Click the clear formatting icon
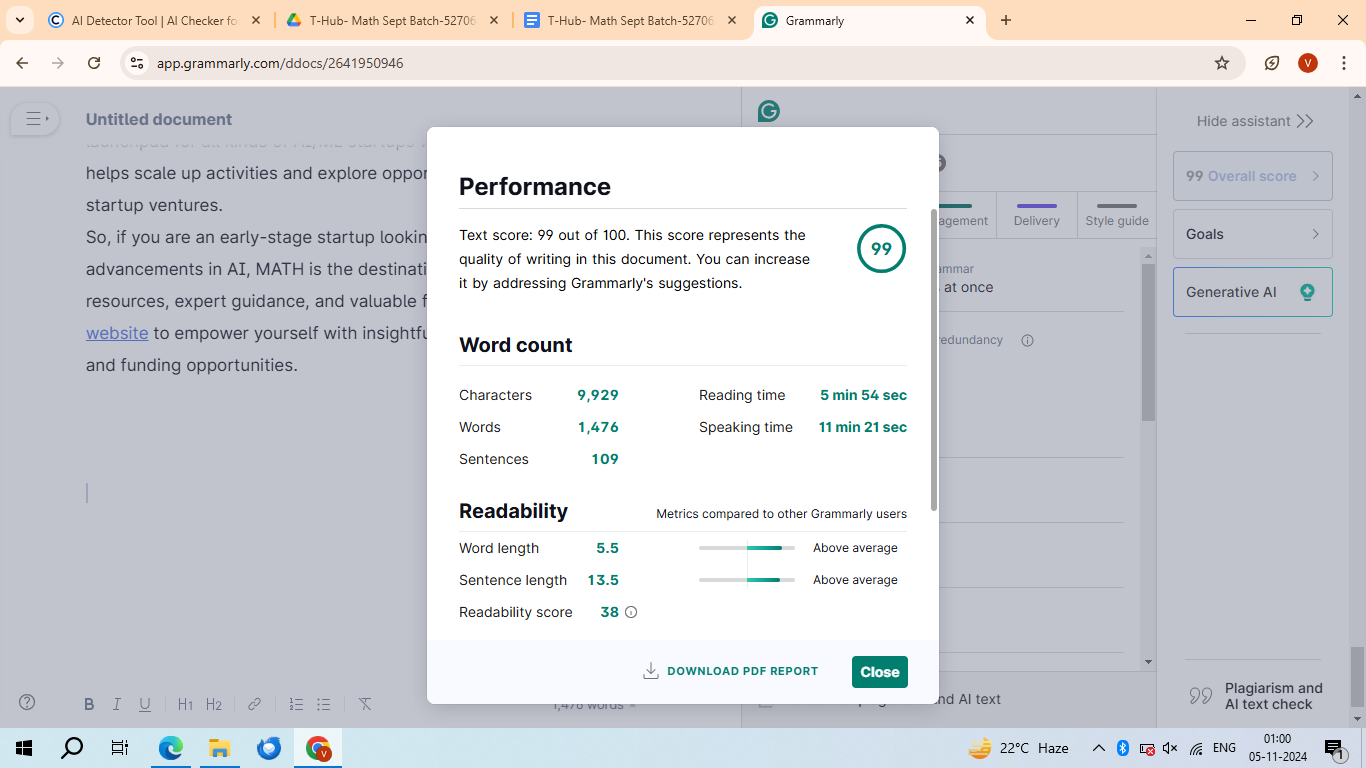 click(x=365, y=704)
